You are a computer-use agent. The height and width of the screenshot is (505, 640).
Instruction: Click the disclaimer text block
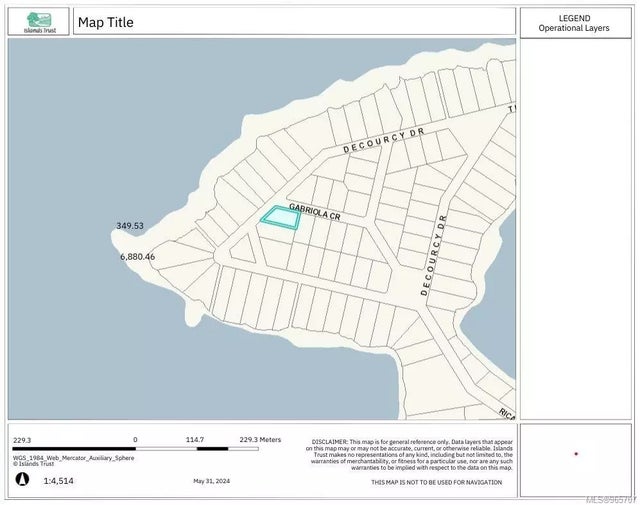tap(413, 454)
